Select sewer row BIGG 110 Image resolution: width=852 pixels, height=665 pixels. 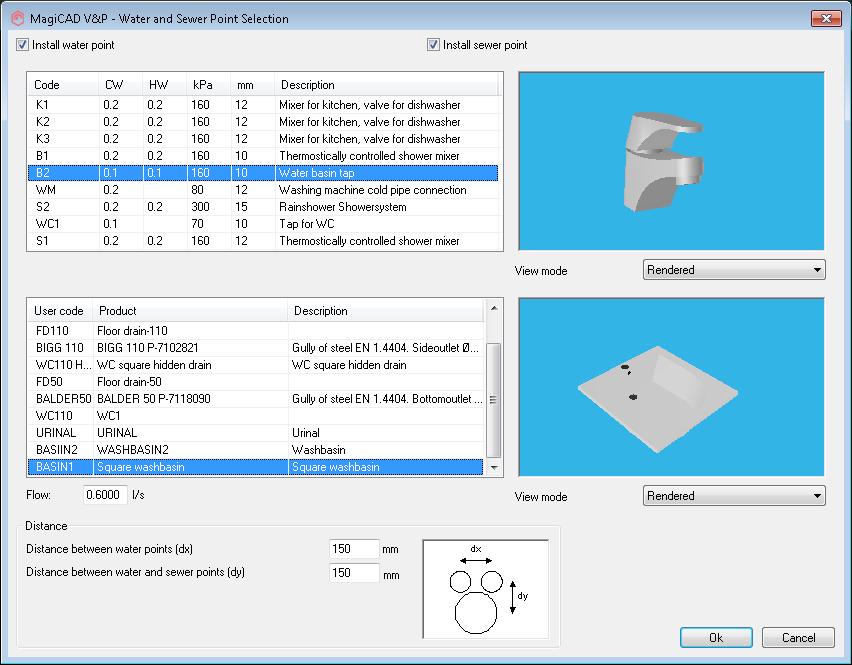pos(256,348)
